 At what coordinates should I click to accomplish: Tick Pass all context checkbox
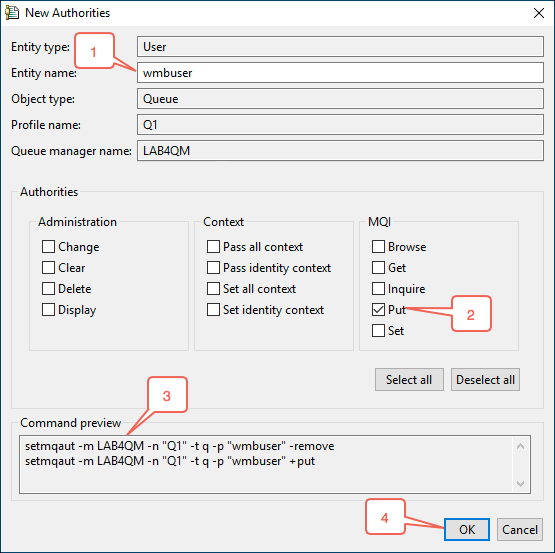click(213, 246)
